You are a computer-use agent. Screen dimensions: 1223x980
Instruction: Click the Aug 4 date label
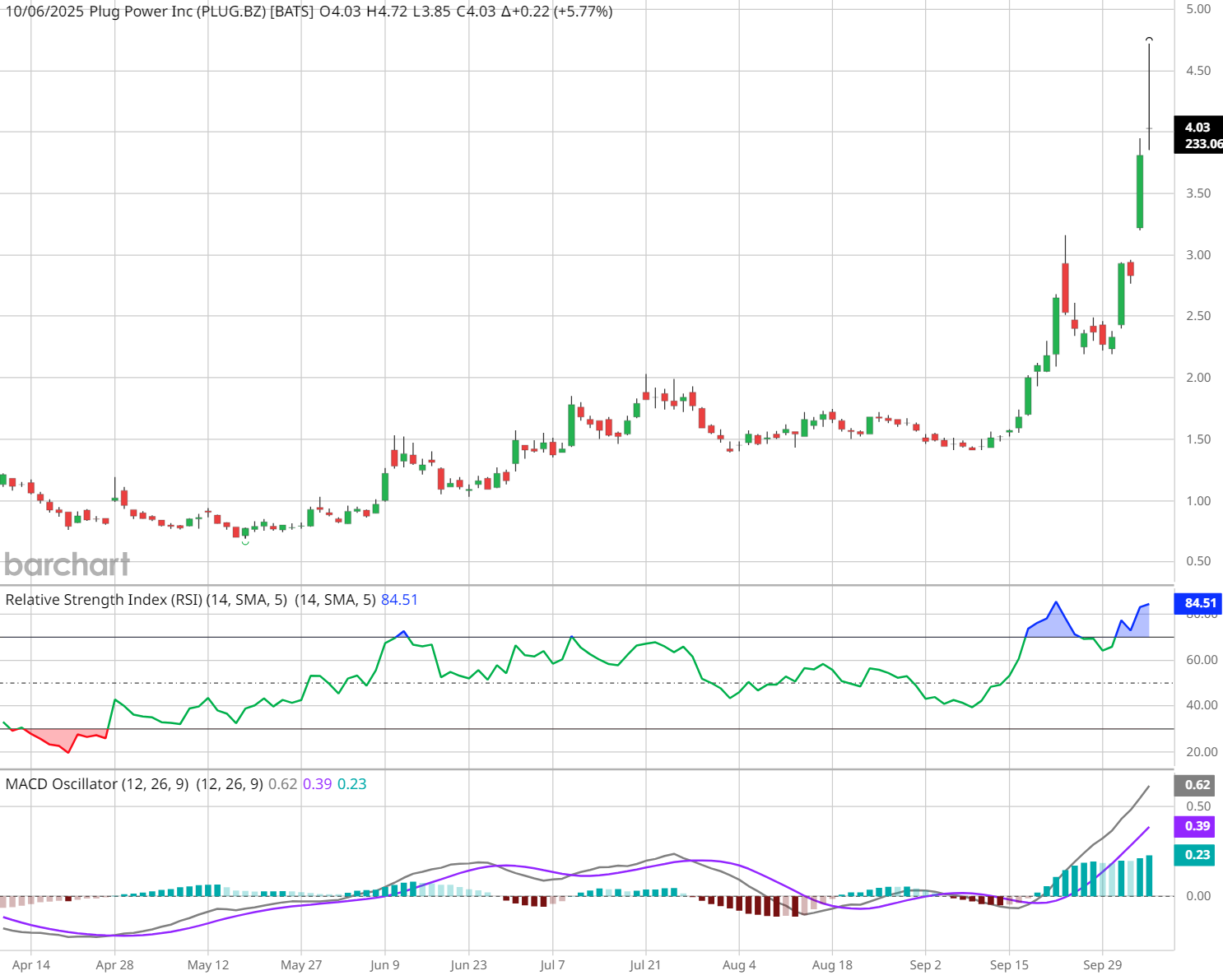(x=738, y=965)
